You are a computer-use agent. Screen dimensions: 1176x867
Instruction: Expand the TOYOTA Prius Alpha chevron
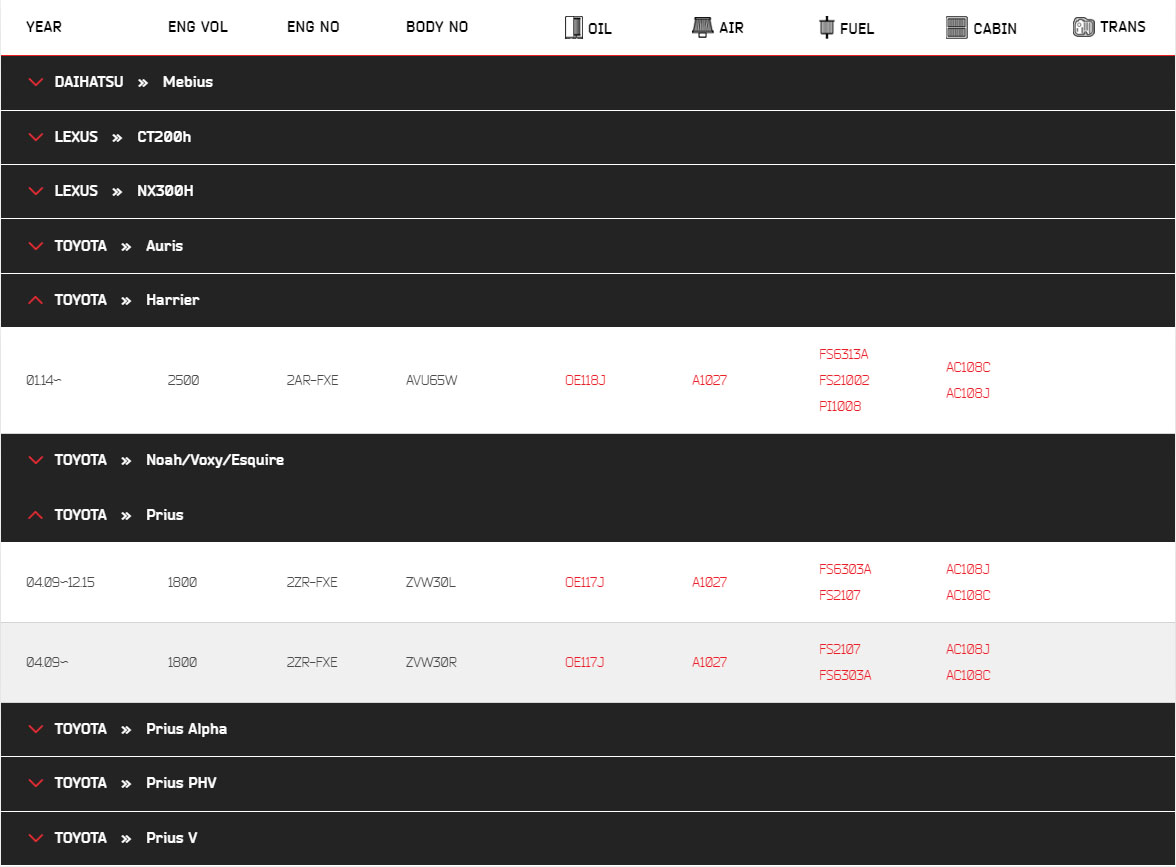pos(35,729)
